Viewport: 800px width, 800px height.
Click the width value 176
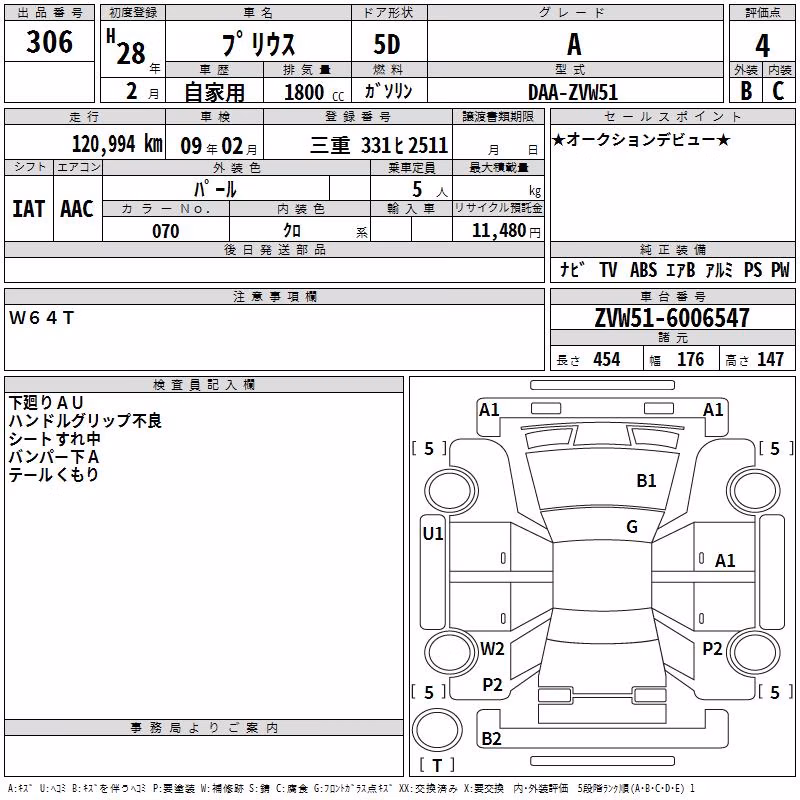690,359
